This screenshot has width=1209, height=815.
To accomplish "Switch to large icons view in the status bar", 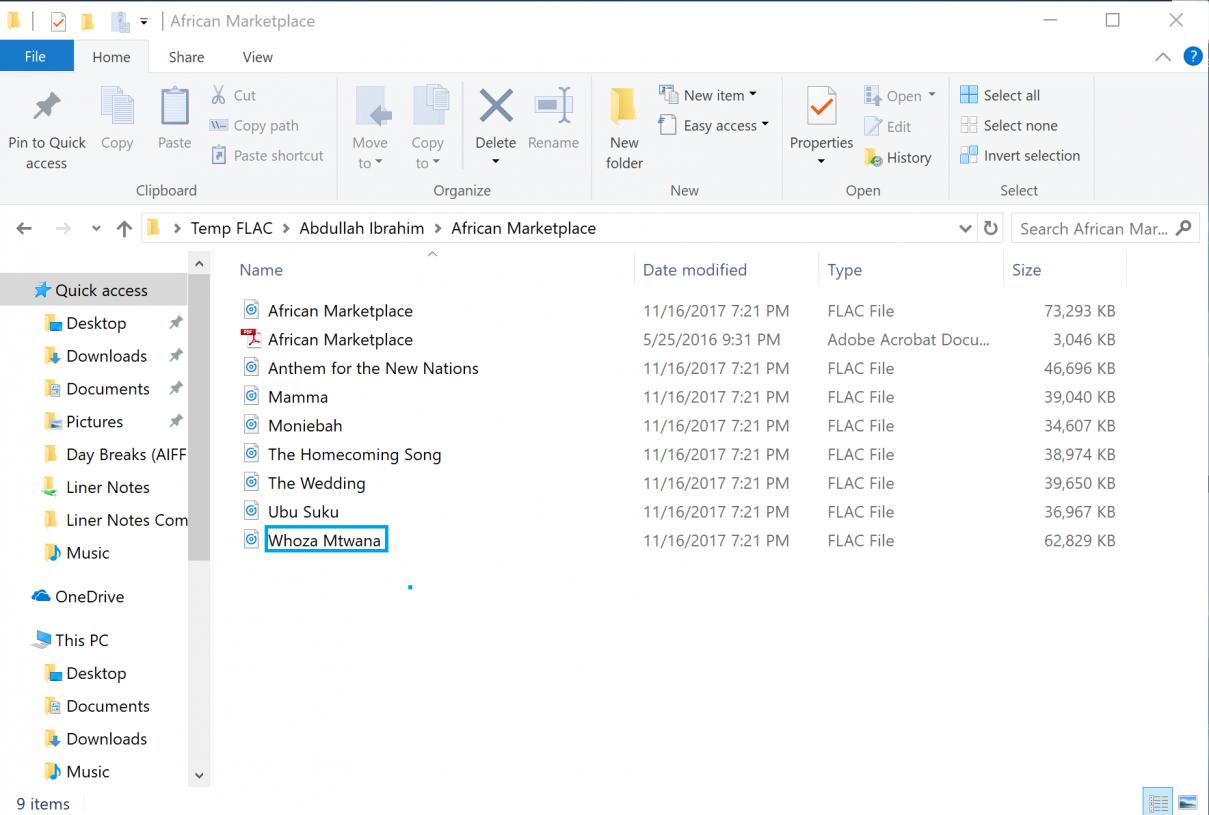I will pos(1187,802).
